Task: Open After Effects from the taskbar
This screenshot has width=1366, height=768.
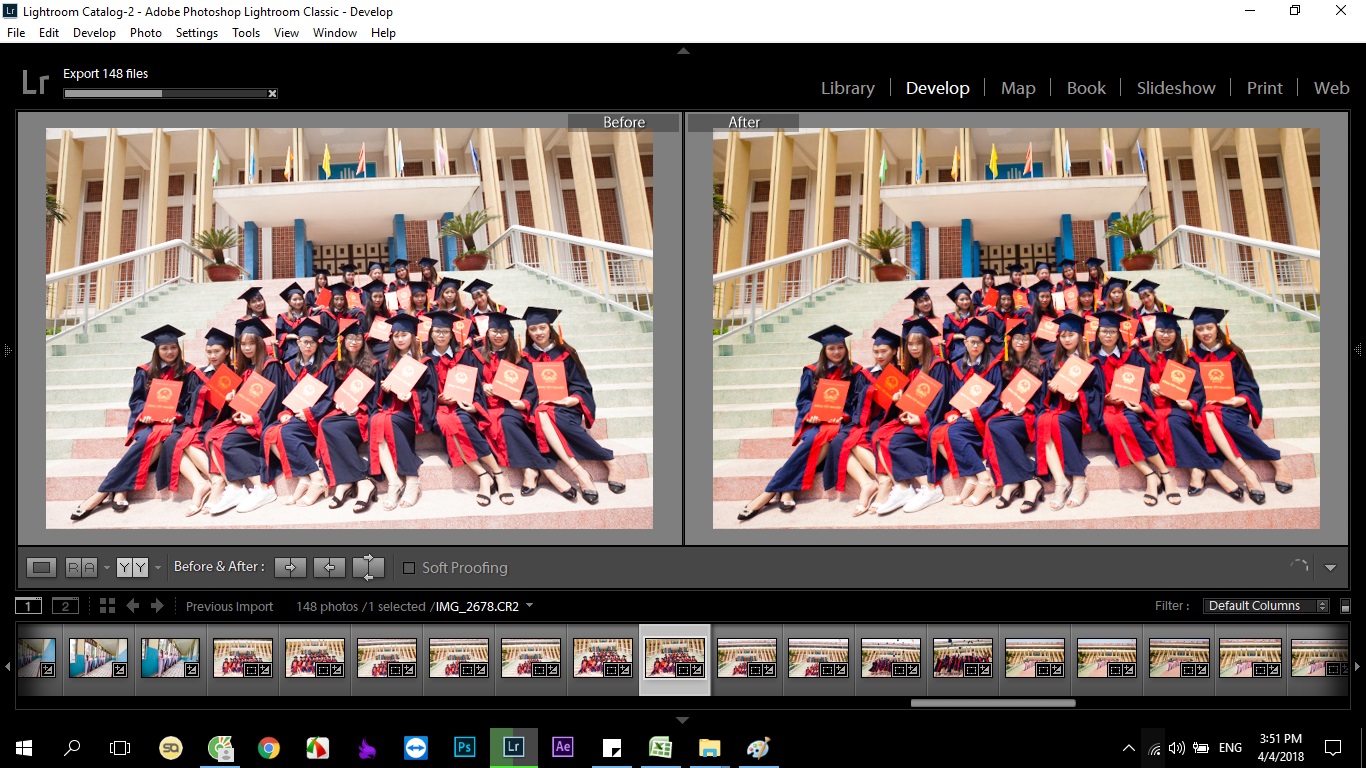Action: coord(562,747)
